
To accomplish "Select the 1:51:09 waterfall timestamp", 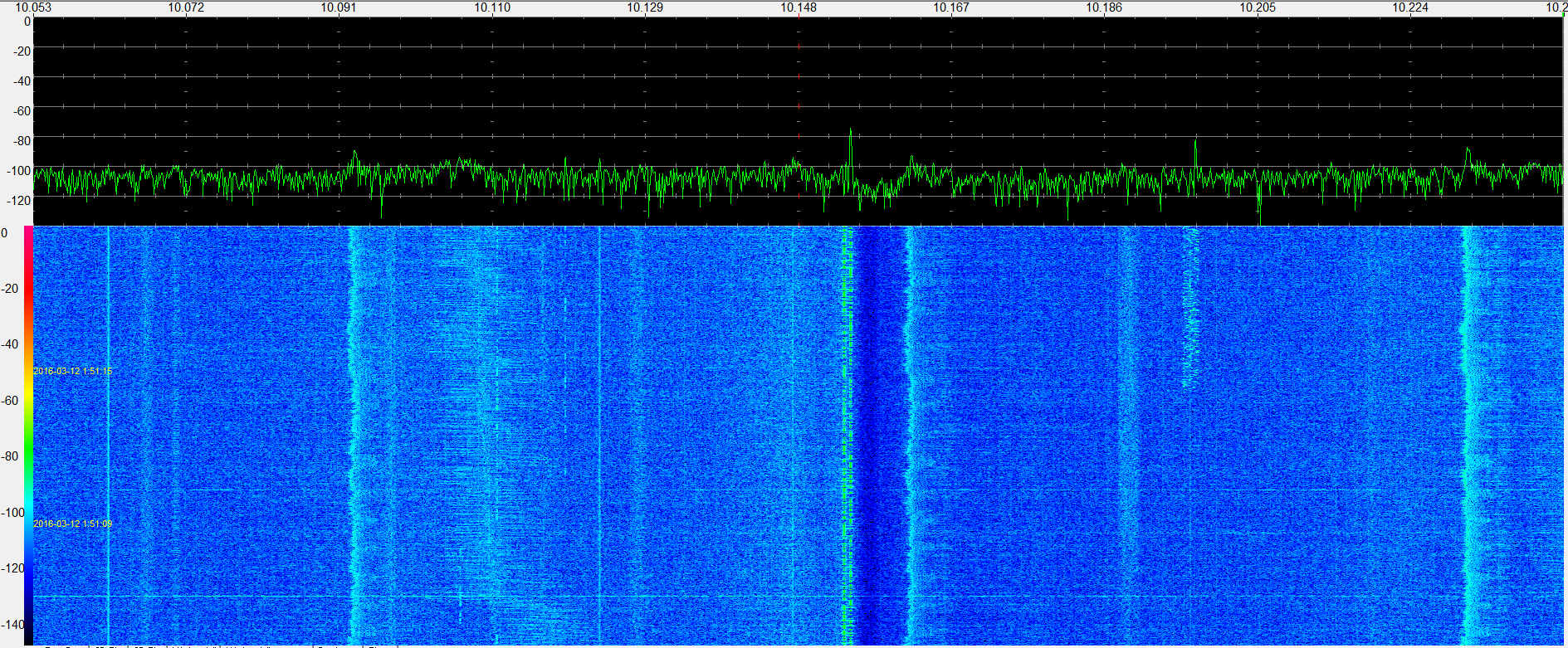I will coord(72,524).
